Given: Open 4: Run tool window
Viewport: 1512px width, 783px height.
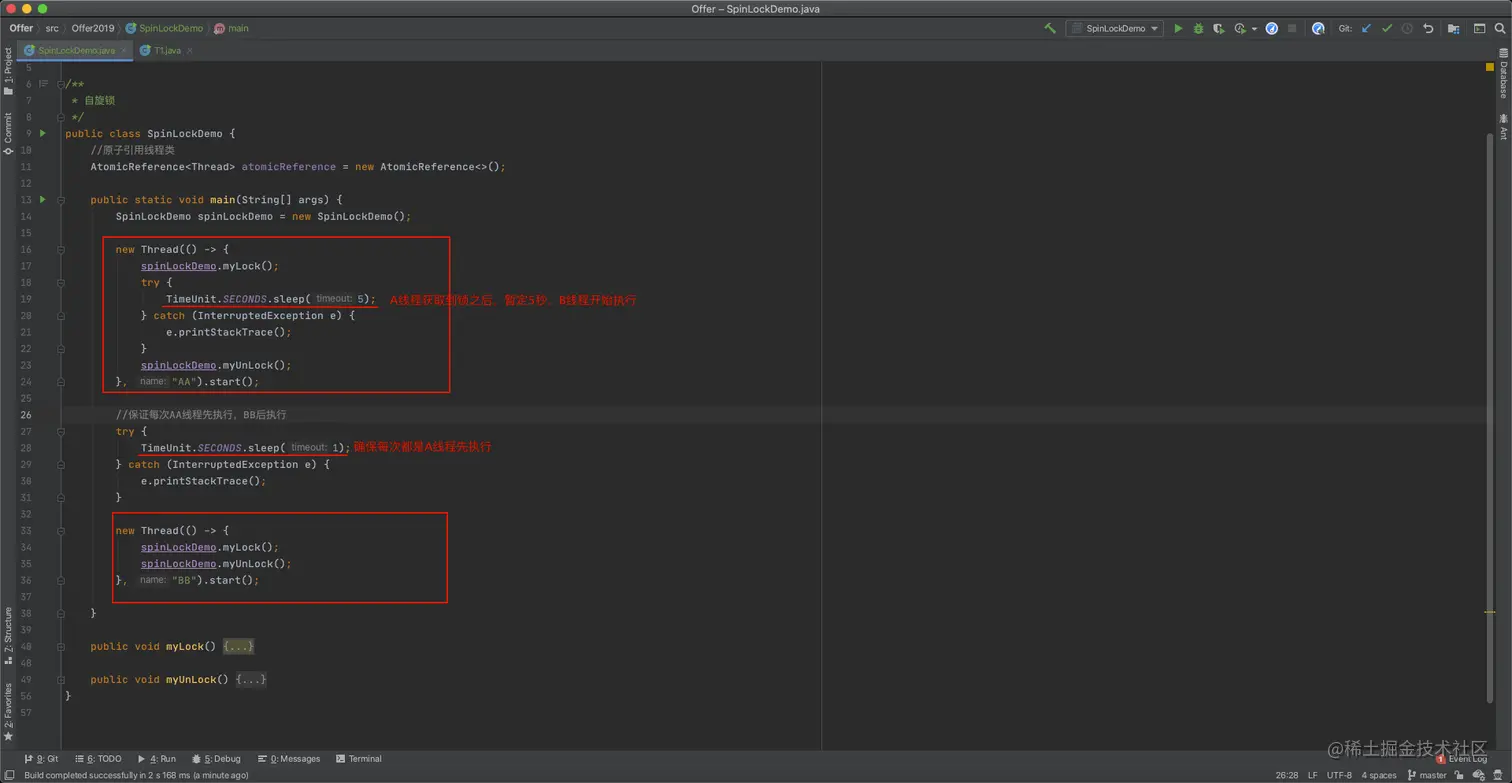Looking at the screenshot, I should [x=156, y=759].
